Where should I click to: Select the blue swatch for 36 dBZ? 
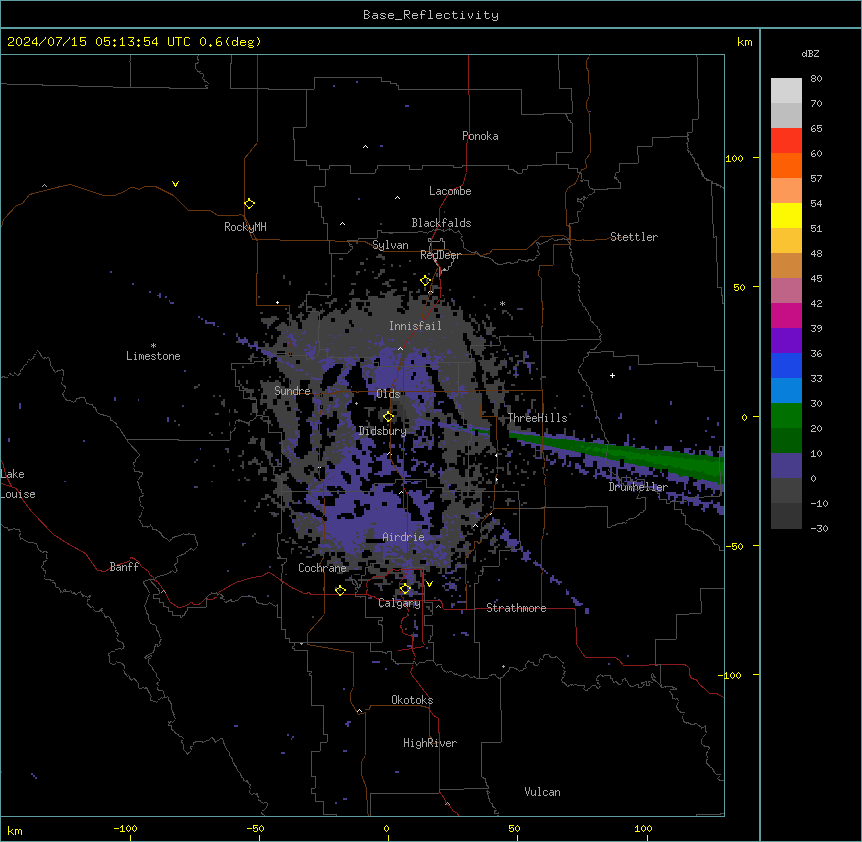(786, 365)
